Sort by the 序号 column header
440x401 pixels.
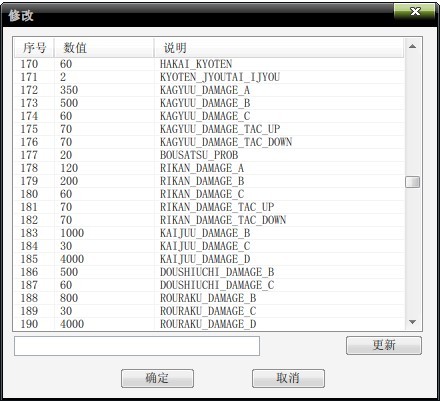[x=34, y=48]
